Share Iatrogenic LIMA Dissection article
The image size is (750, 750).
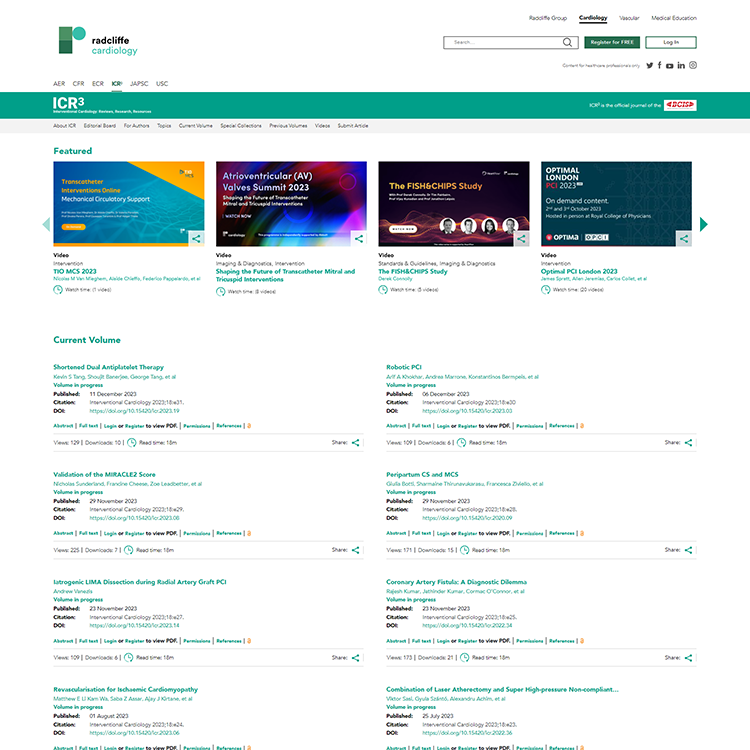tap(355, 658)
